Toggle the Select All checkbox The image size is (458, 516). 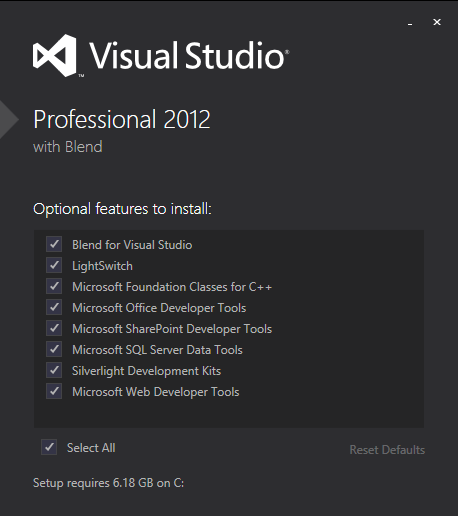click(x=49, y=447)
